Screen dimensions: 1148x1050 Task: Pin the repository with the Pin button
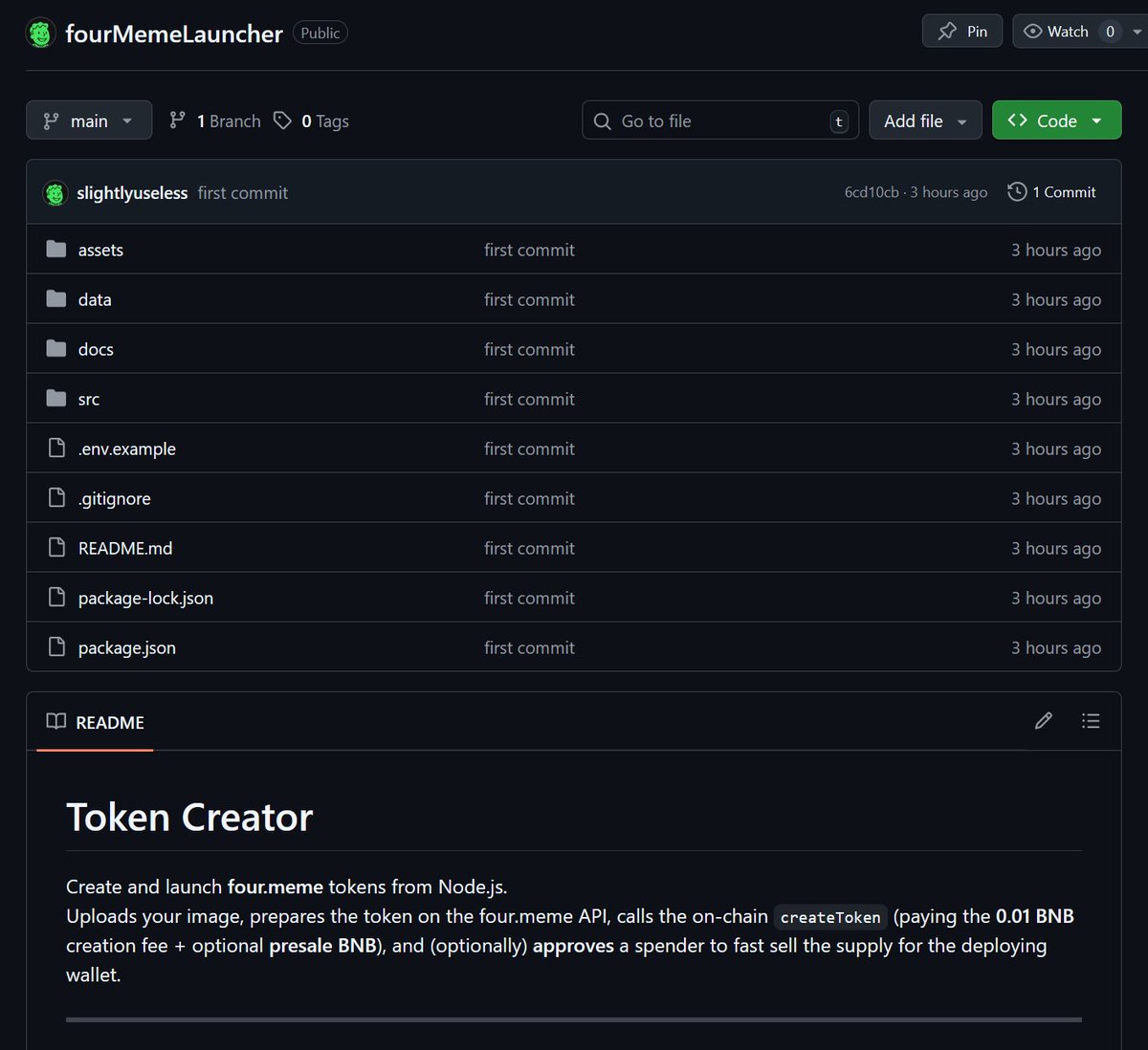[x=962, y=32]
